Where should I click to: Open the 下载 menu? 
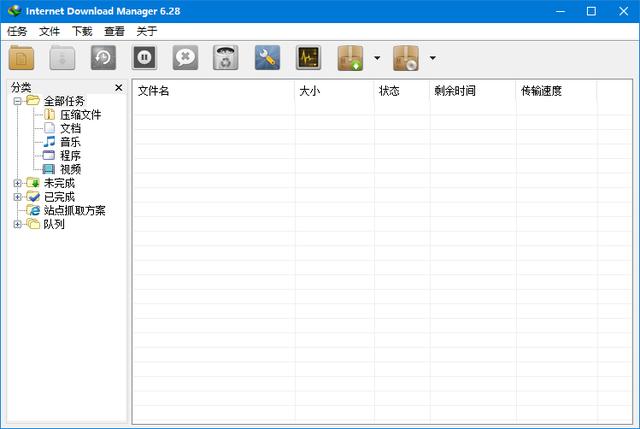pos(82,31)
